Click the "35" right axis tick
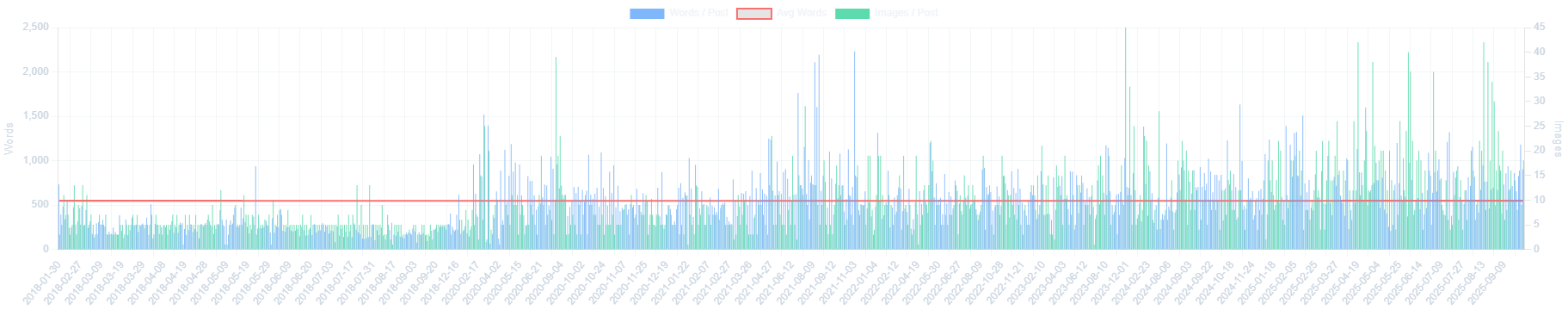The height and width of the screenshot is (310, 1568). (x=1540, y=77)
